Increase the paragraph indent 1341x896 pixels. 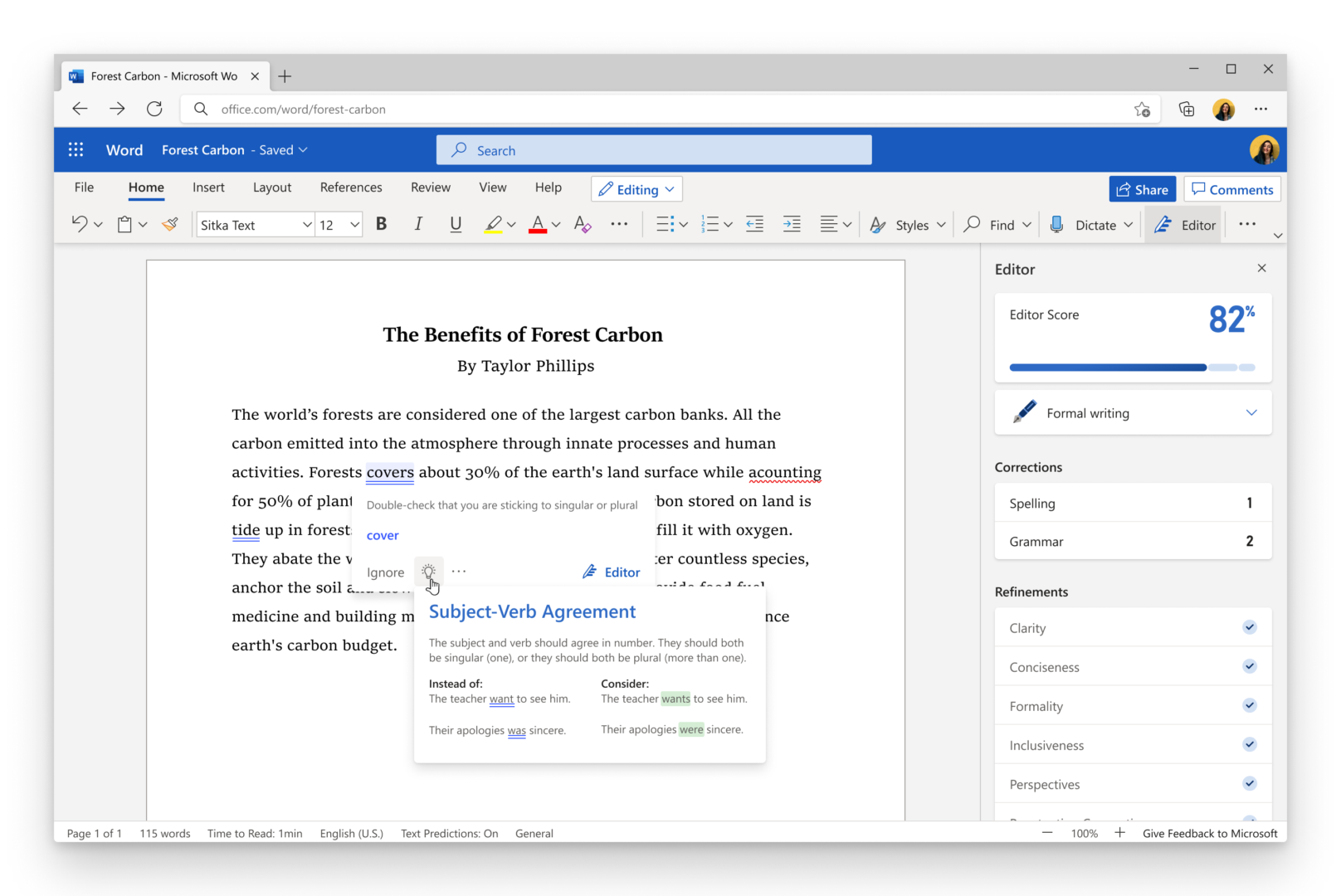pos(792,224)
